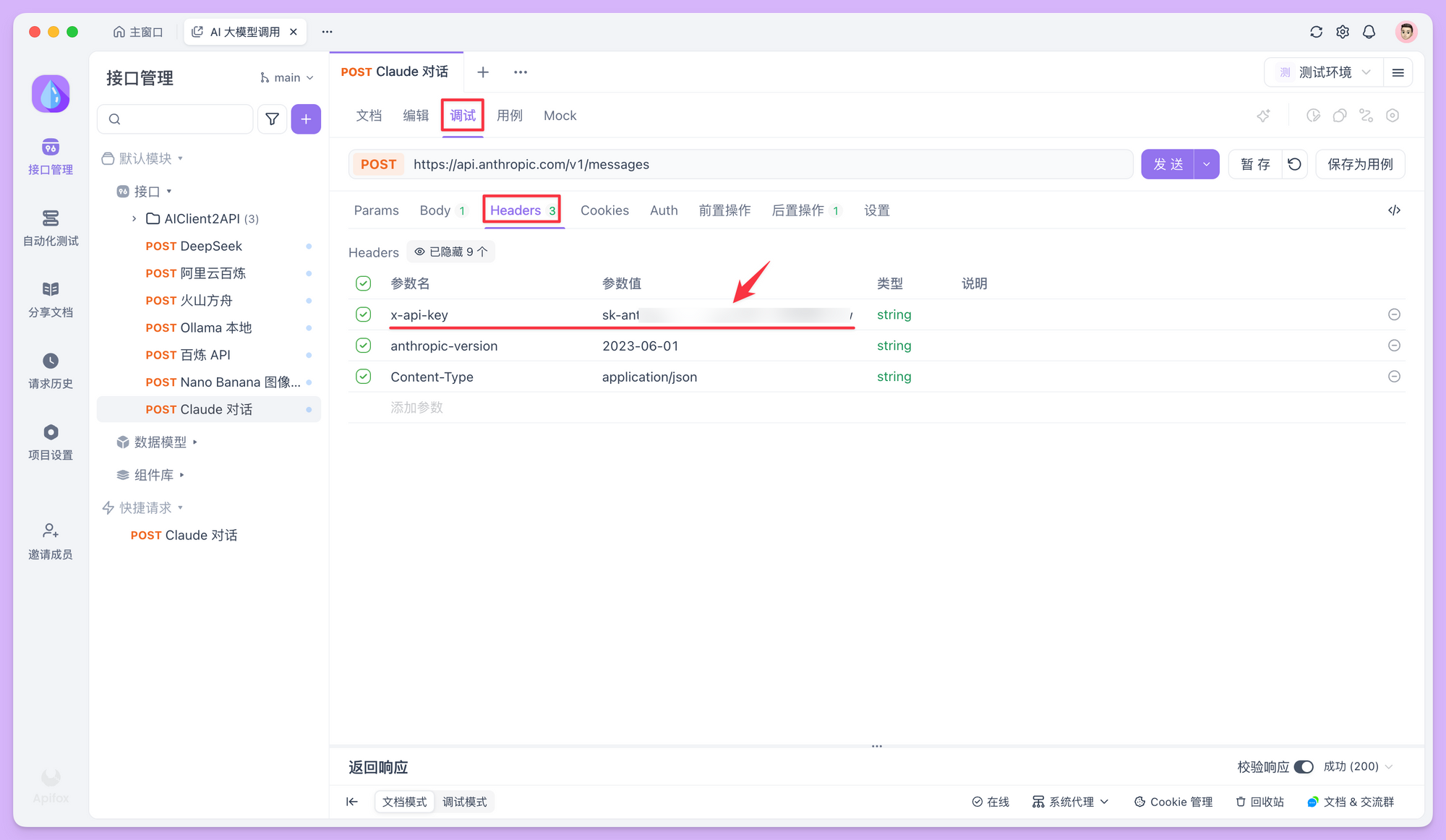Open the main branch dropdown
The image size is (1446, 840).
click(x=286, y=77)
